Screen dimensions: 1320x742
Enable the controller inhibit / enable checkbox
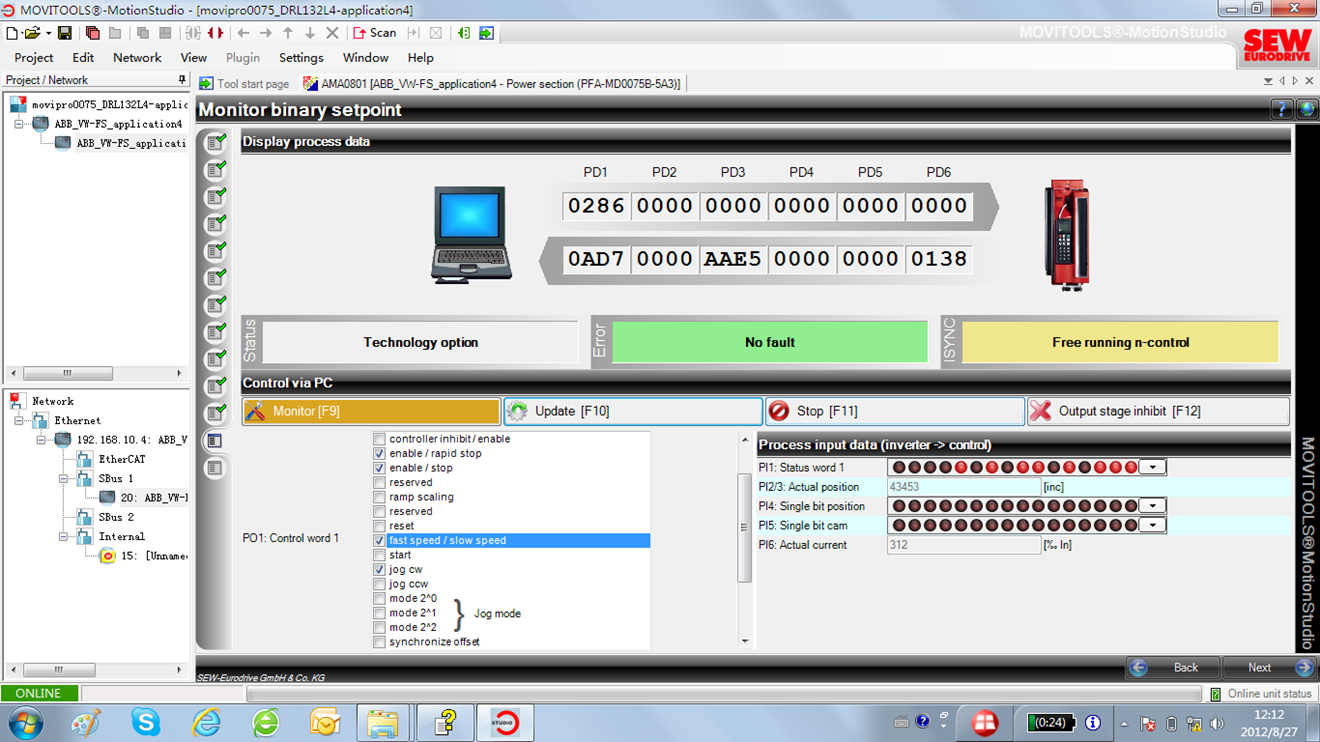379,439
